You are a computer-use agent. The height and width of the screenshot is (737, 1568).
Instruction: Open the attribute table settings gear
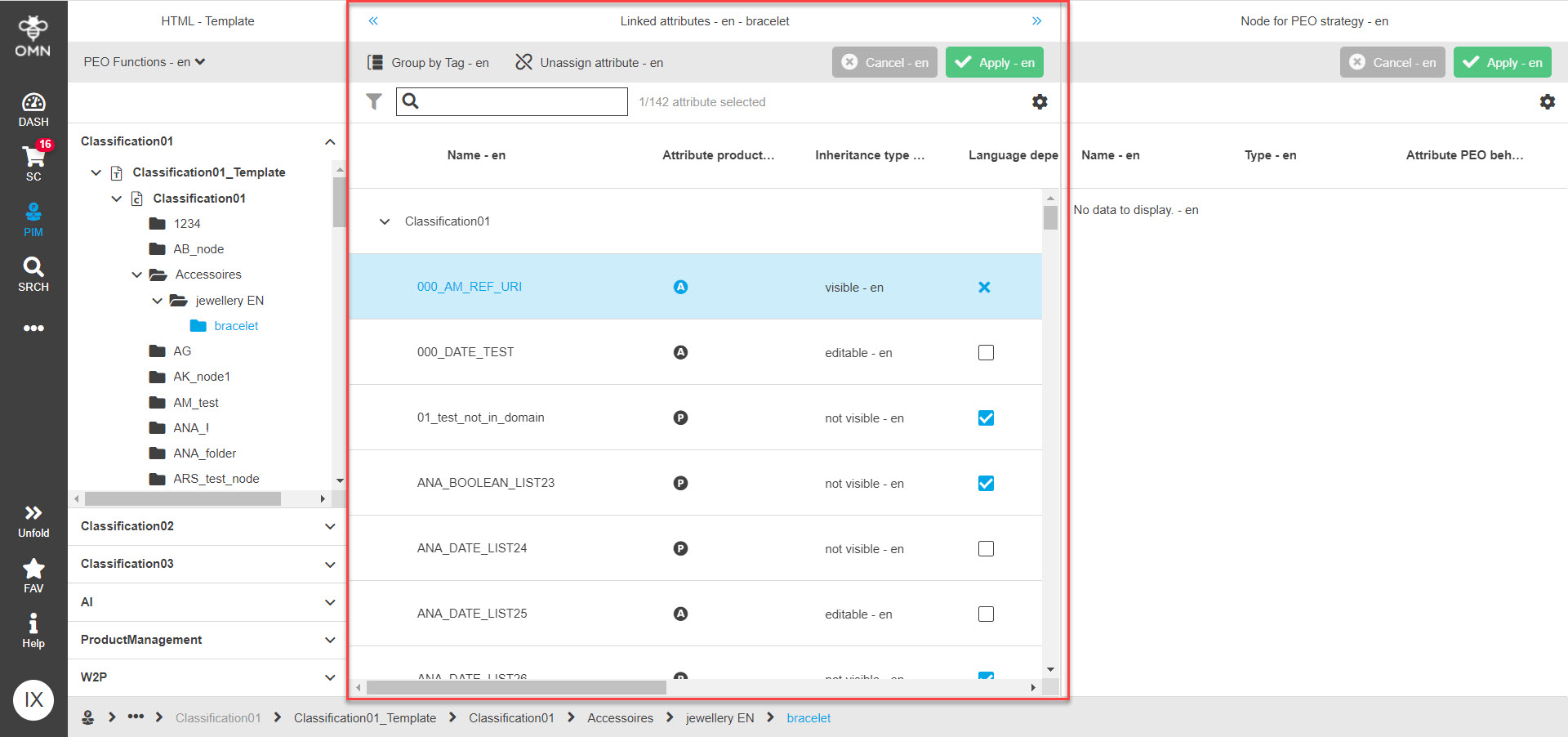1039,101
